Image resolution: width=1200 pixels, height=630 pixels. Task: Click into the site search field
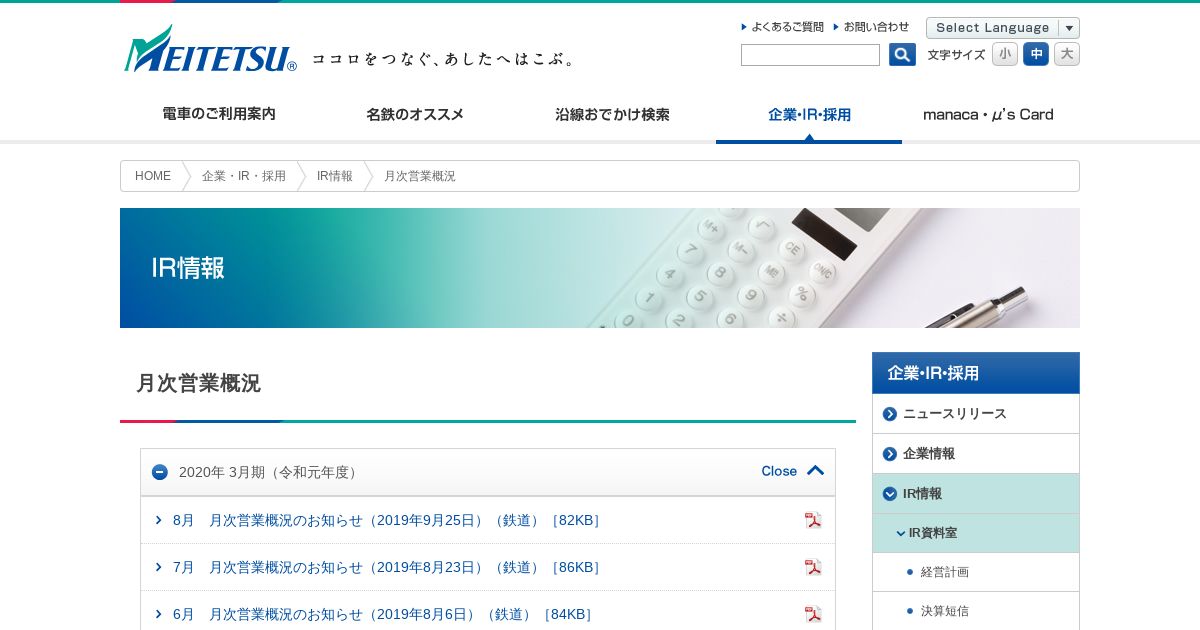click(810, 55)
